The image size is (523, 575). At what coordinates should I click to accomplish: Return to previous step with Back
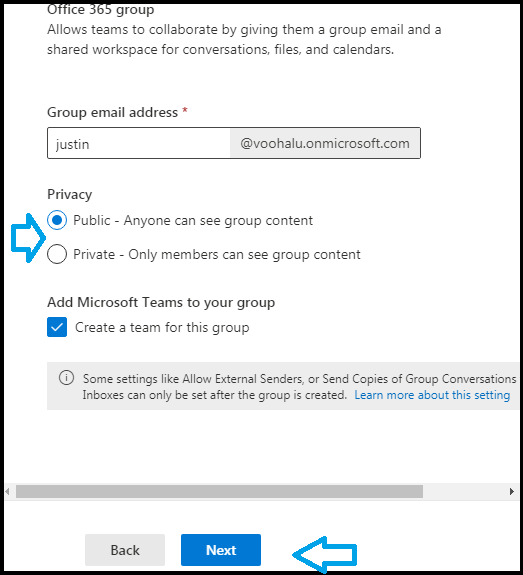pyautogui.click(x=125, y=550)
